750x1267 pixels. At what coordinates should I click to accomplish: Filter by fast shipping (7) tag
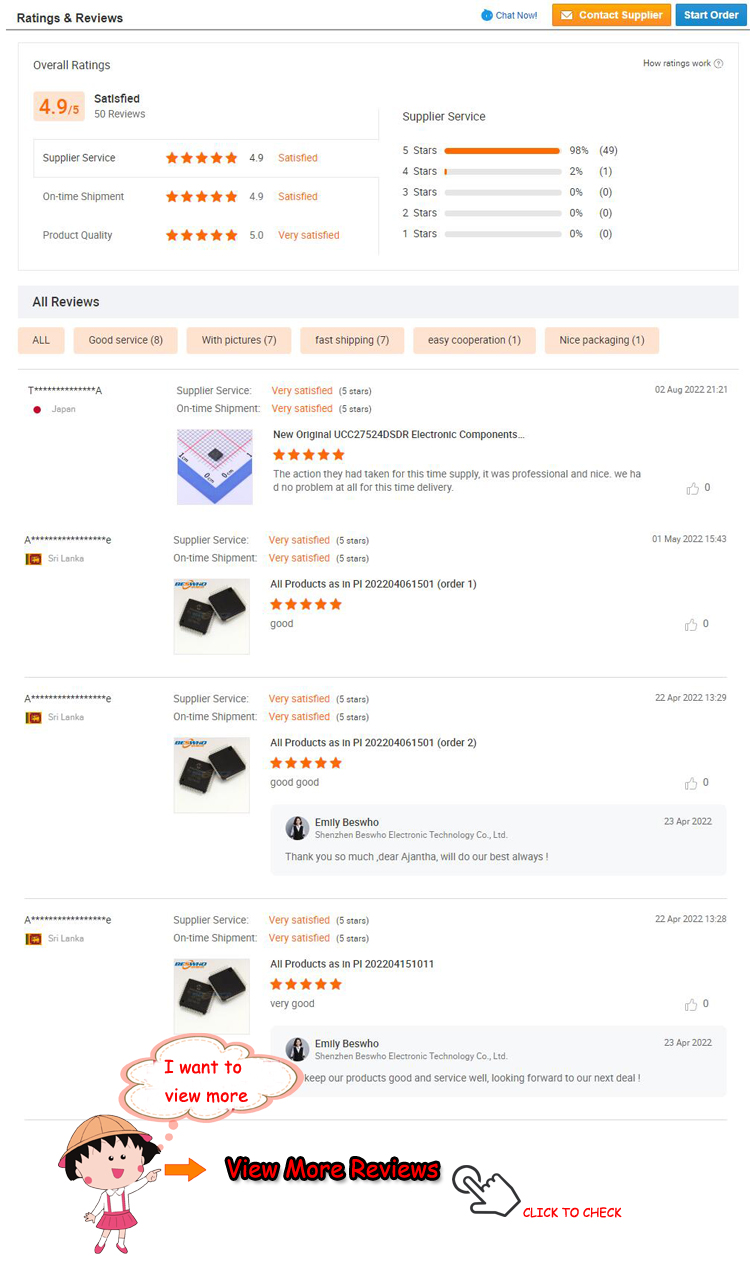352,340
